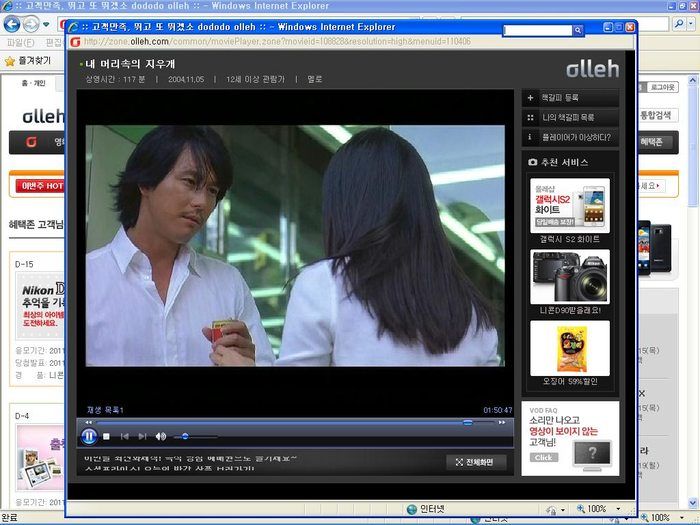Click the olleh logo in player
The height and width of the screenshot is (525, 700).
coord(592,69)
